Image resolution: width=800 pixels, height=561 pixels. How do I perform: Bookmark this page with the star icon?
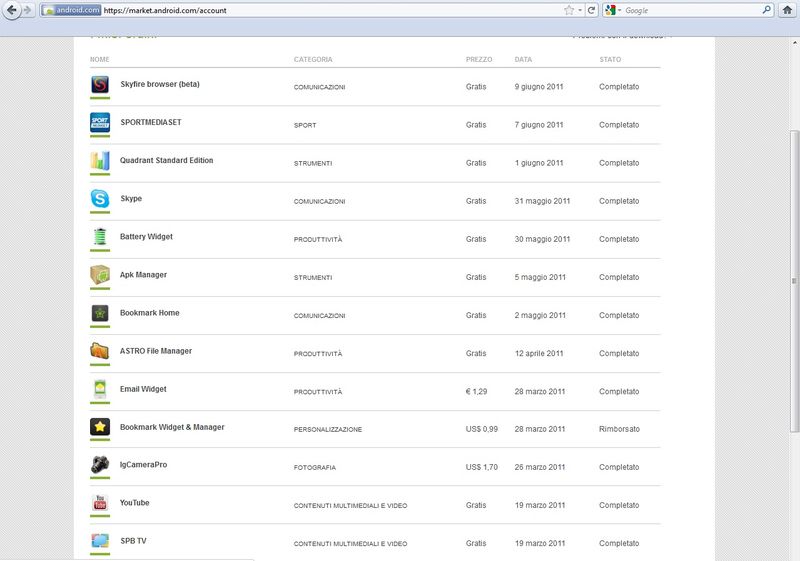pos(569,10)
